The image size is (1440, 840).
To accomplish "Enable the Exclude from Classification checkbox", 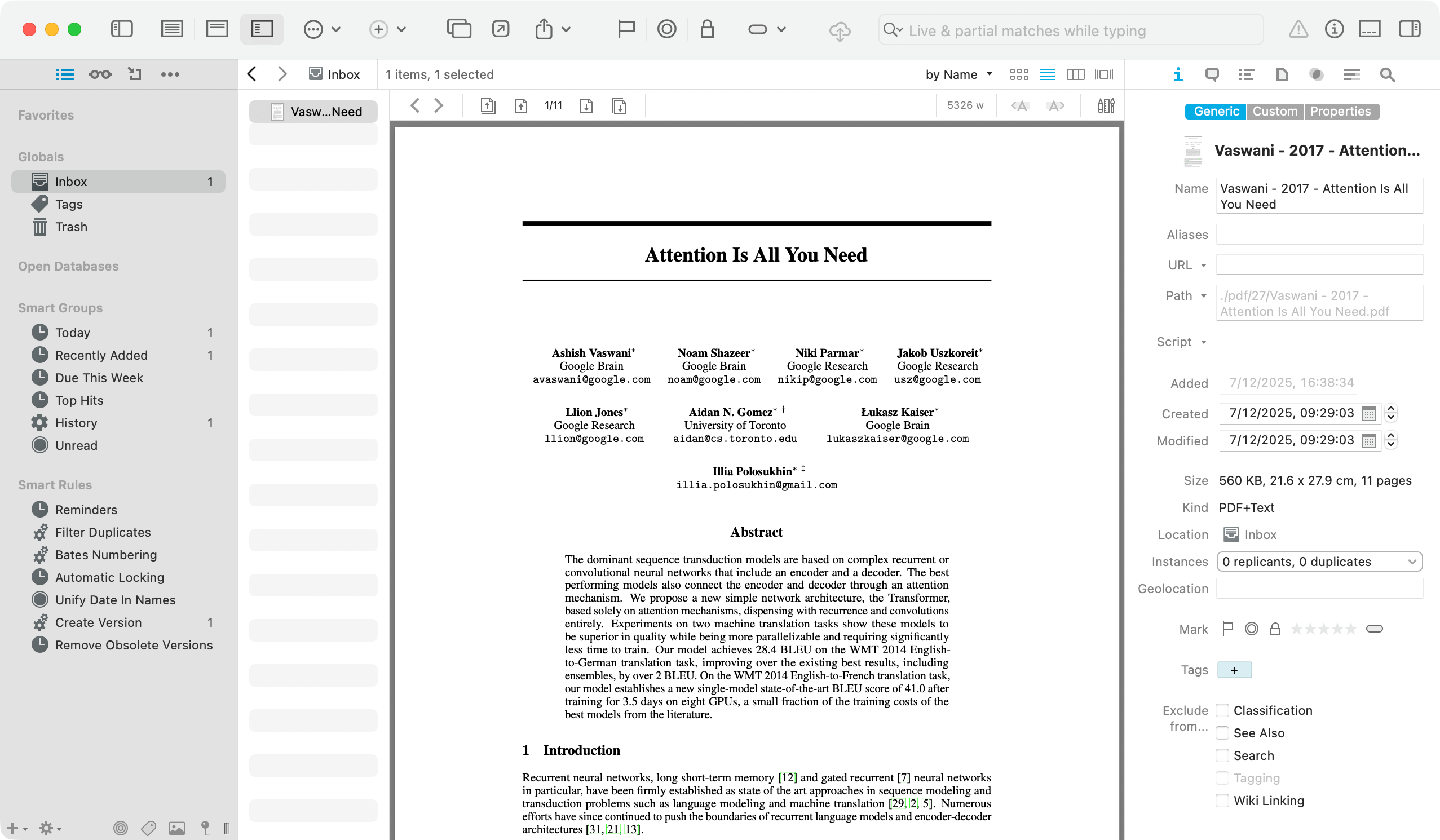I will pyautogui.click(x=1223, y=710).
